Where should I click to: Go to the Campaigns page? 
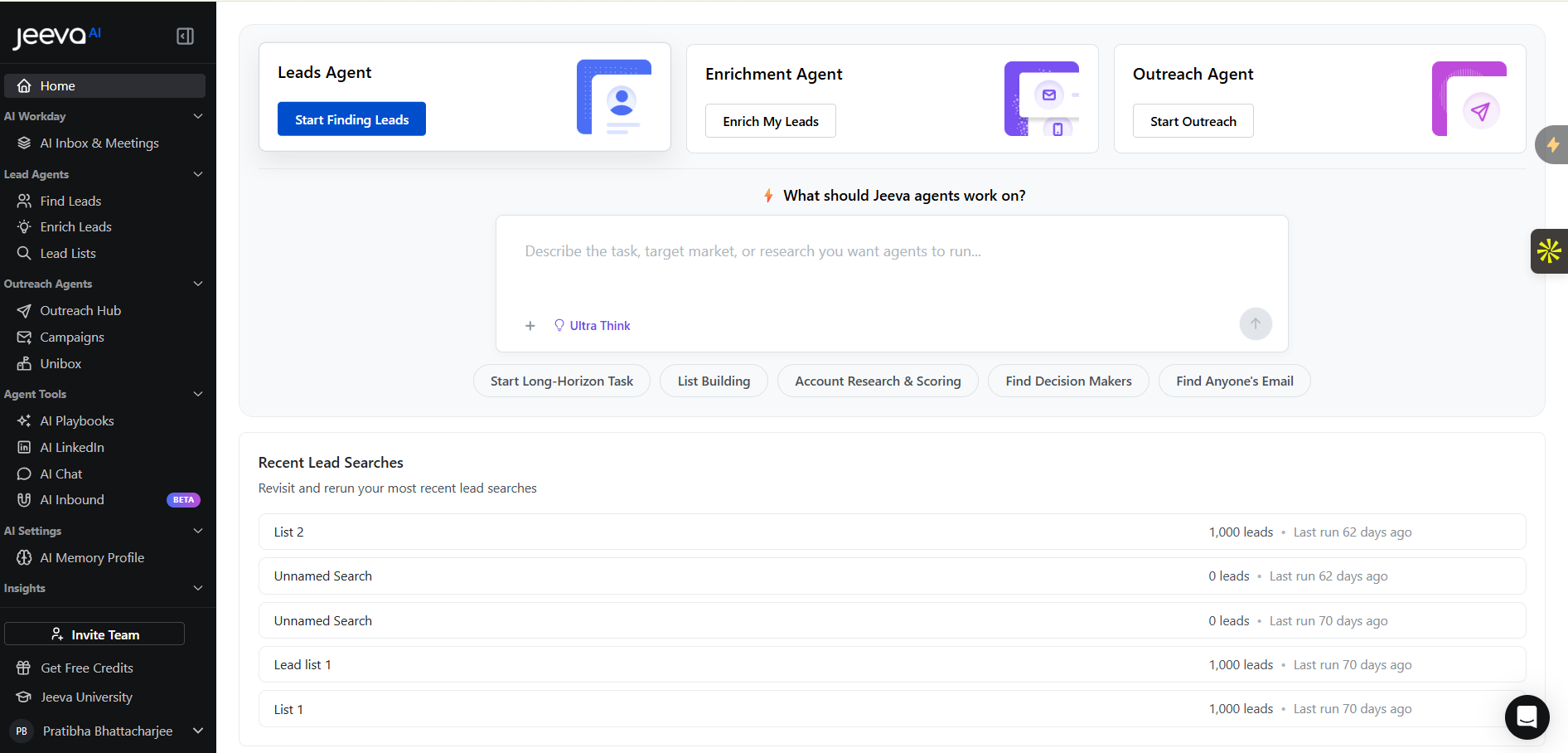tap(72, 338)
